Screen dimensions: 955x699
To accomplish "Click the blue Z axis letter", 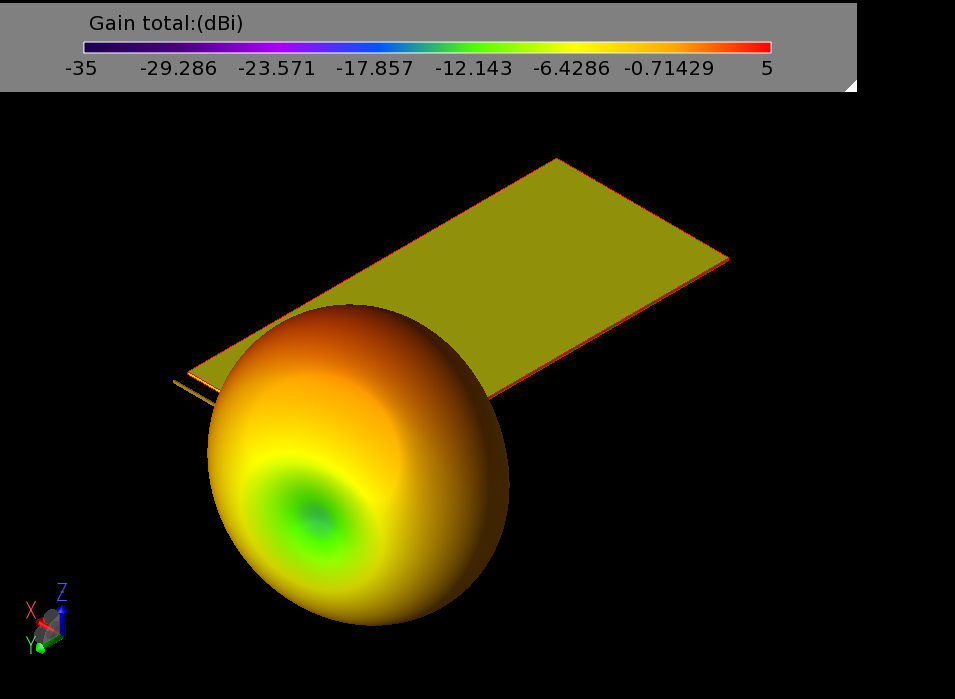I will (x=62, y=591).
